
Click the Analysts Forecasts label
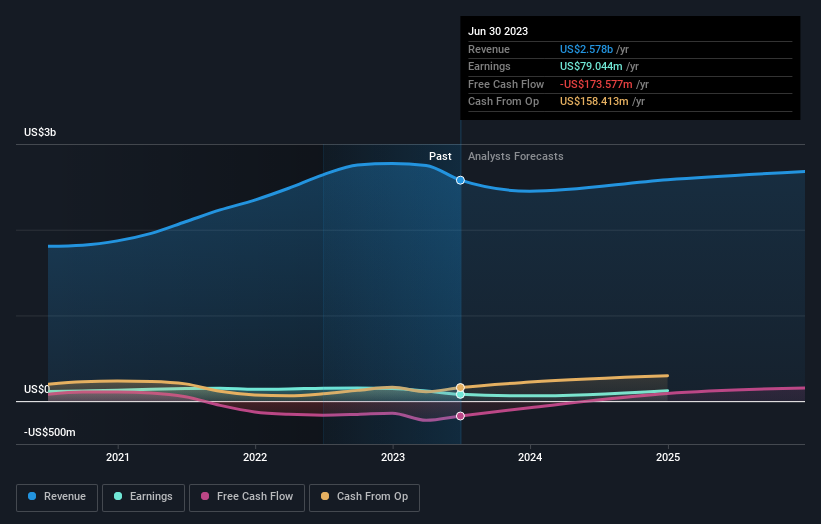[x=516, y=156]
